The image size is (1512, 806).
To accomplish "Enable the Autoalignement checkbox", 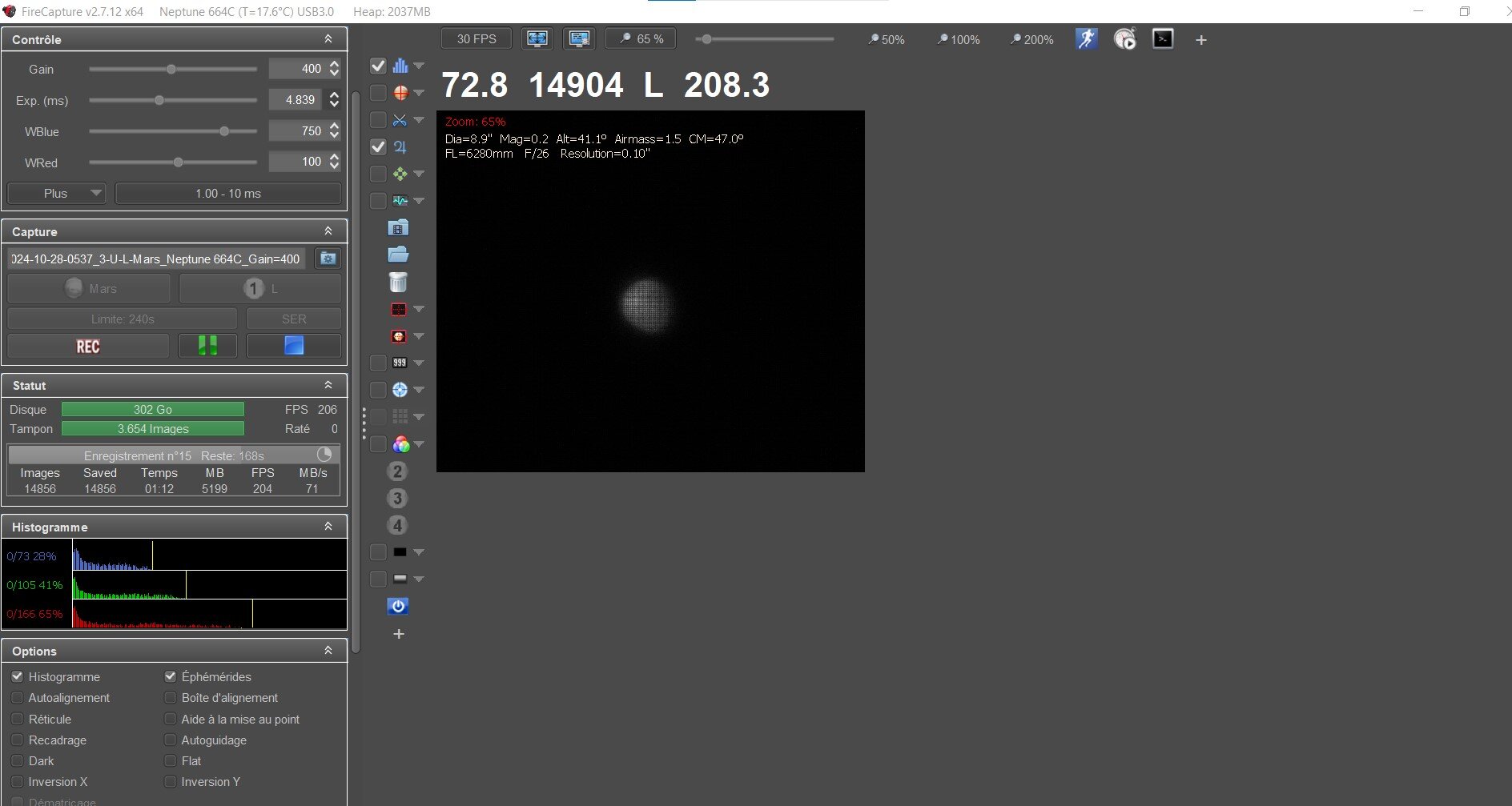I will click(x=17, y=697).
